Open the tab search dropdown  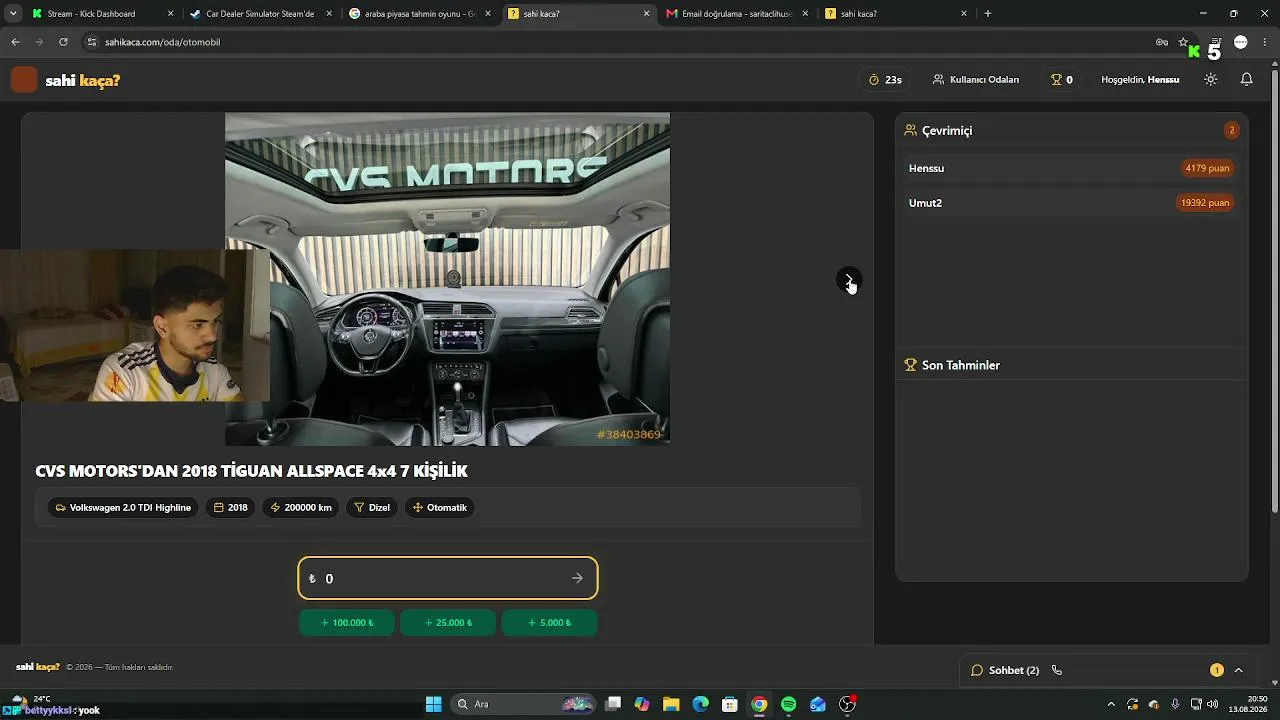[13, 14]
